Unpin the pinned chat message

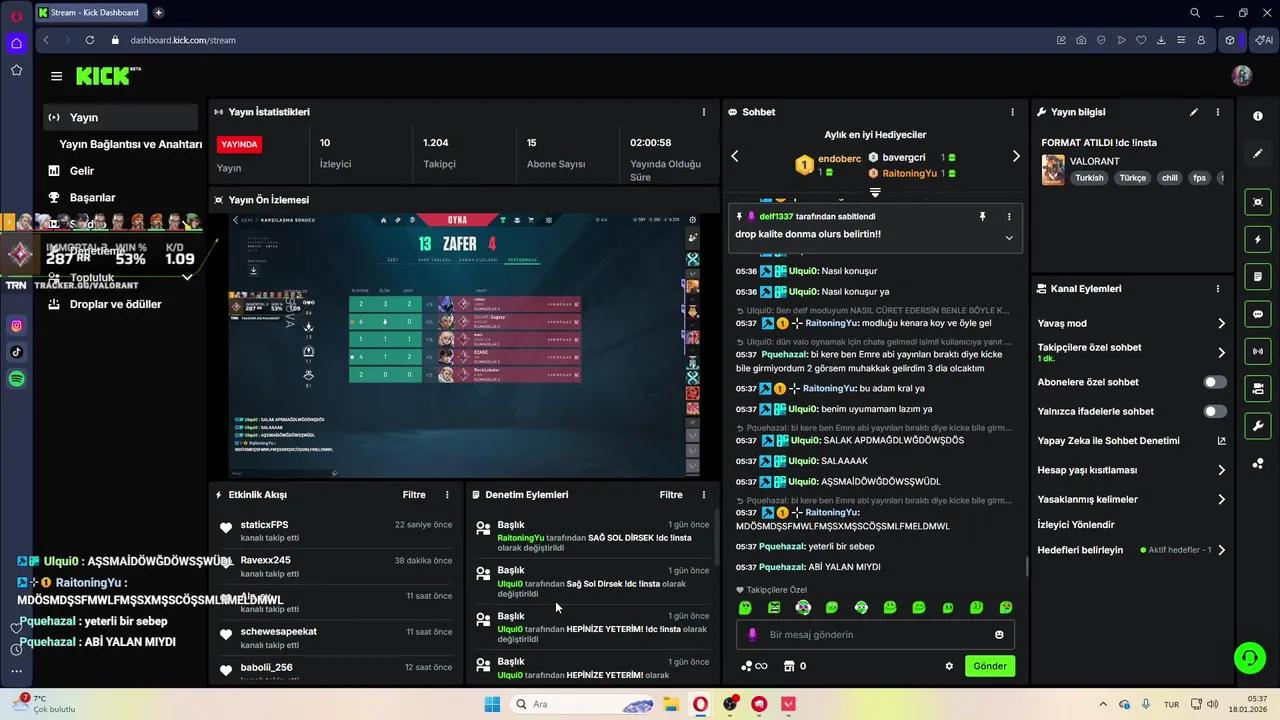(982, 217)
